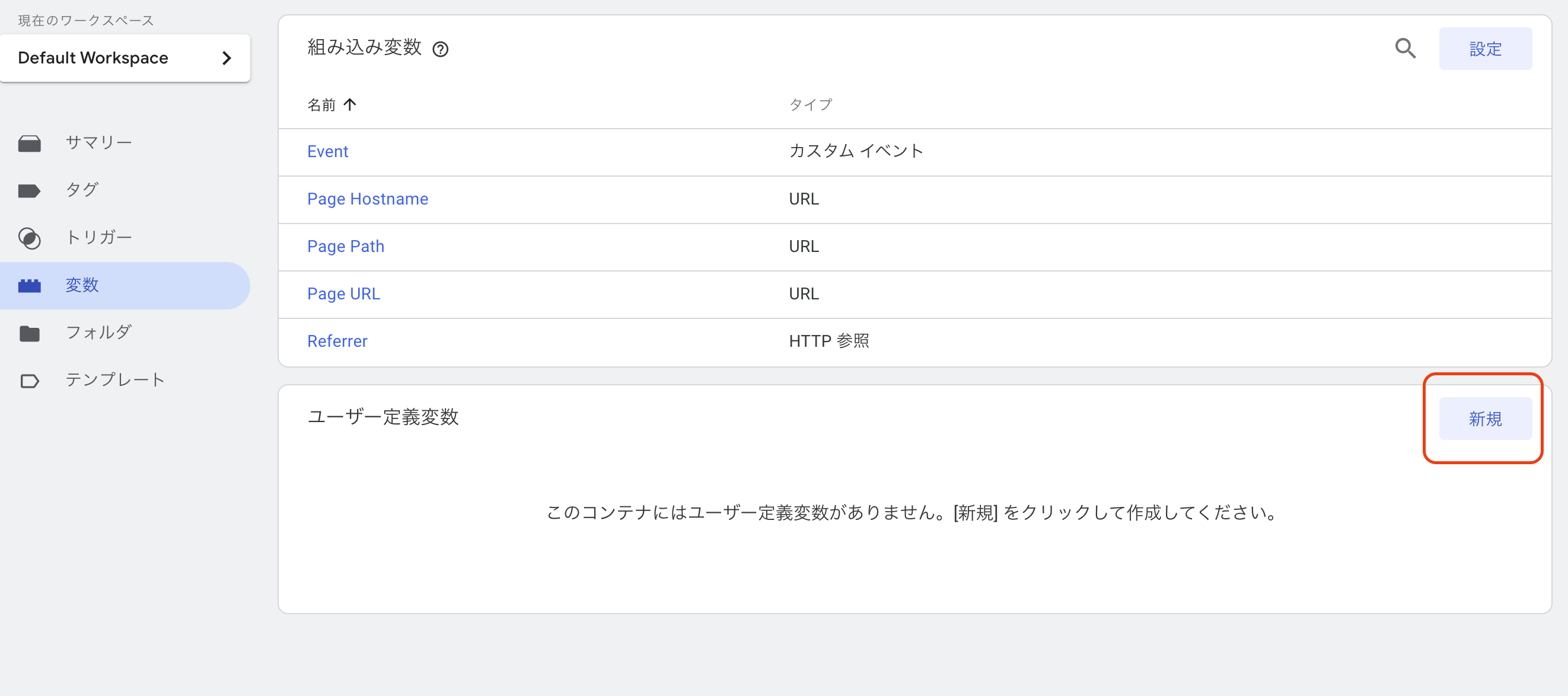The height and width of the screenshot is (696, 1568).
Task: Open the トリガー menu item
Action: (98, 237)
